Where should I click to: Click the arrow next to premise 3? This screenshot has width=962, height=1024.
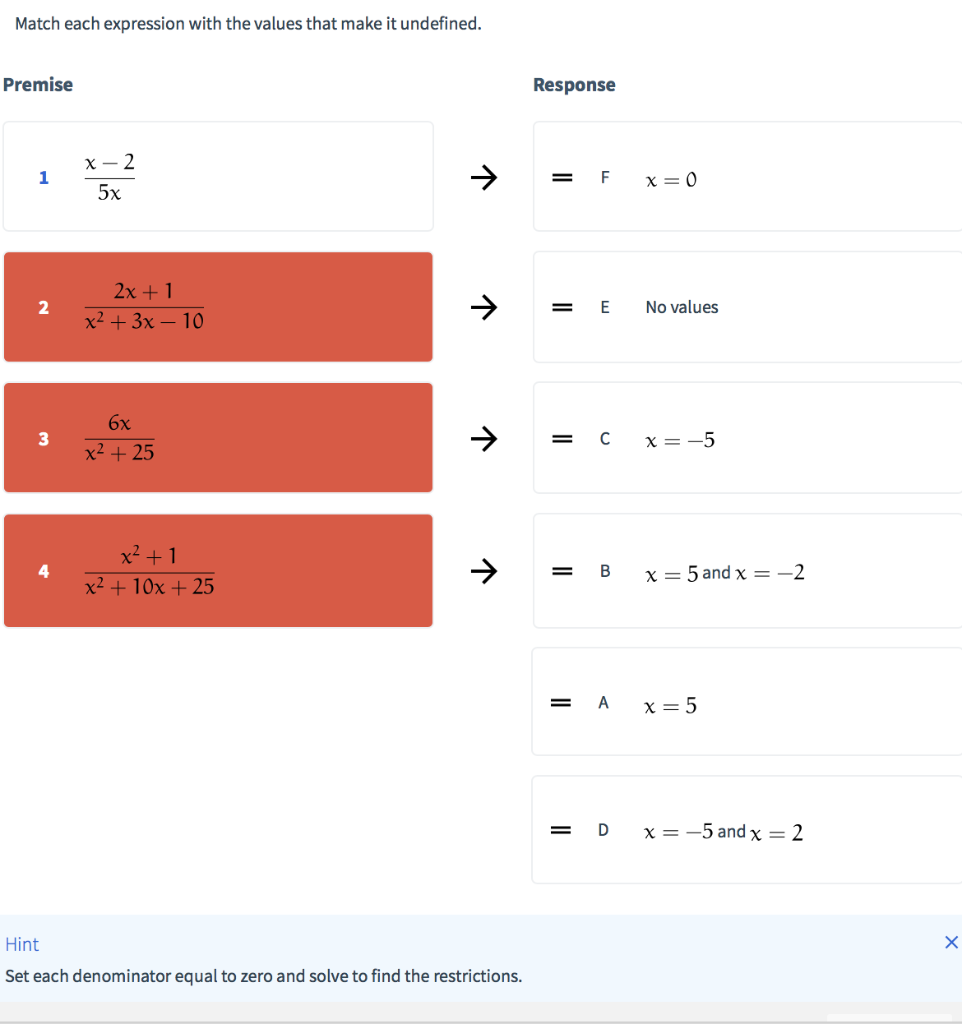(484, 439)
